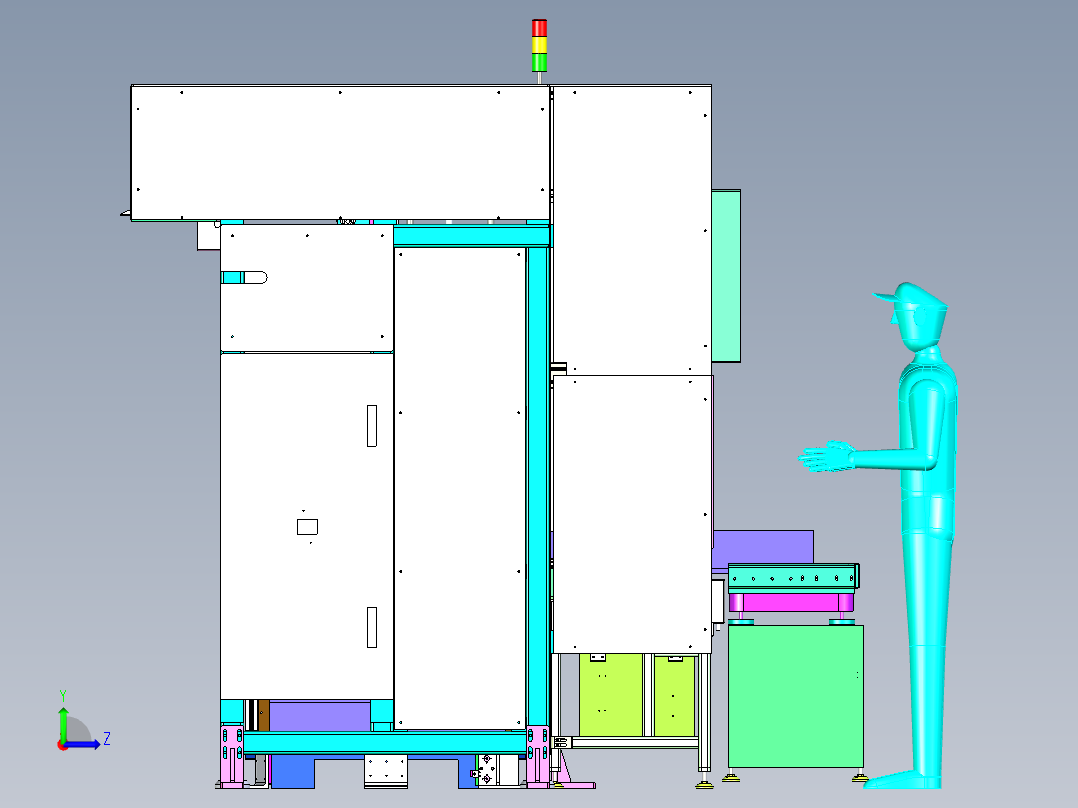Image resolution: width=1078 pixels, height=808 pixels.
Task: Select the green segment of the signal tower light
Action: click(x=539, y=63)
